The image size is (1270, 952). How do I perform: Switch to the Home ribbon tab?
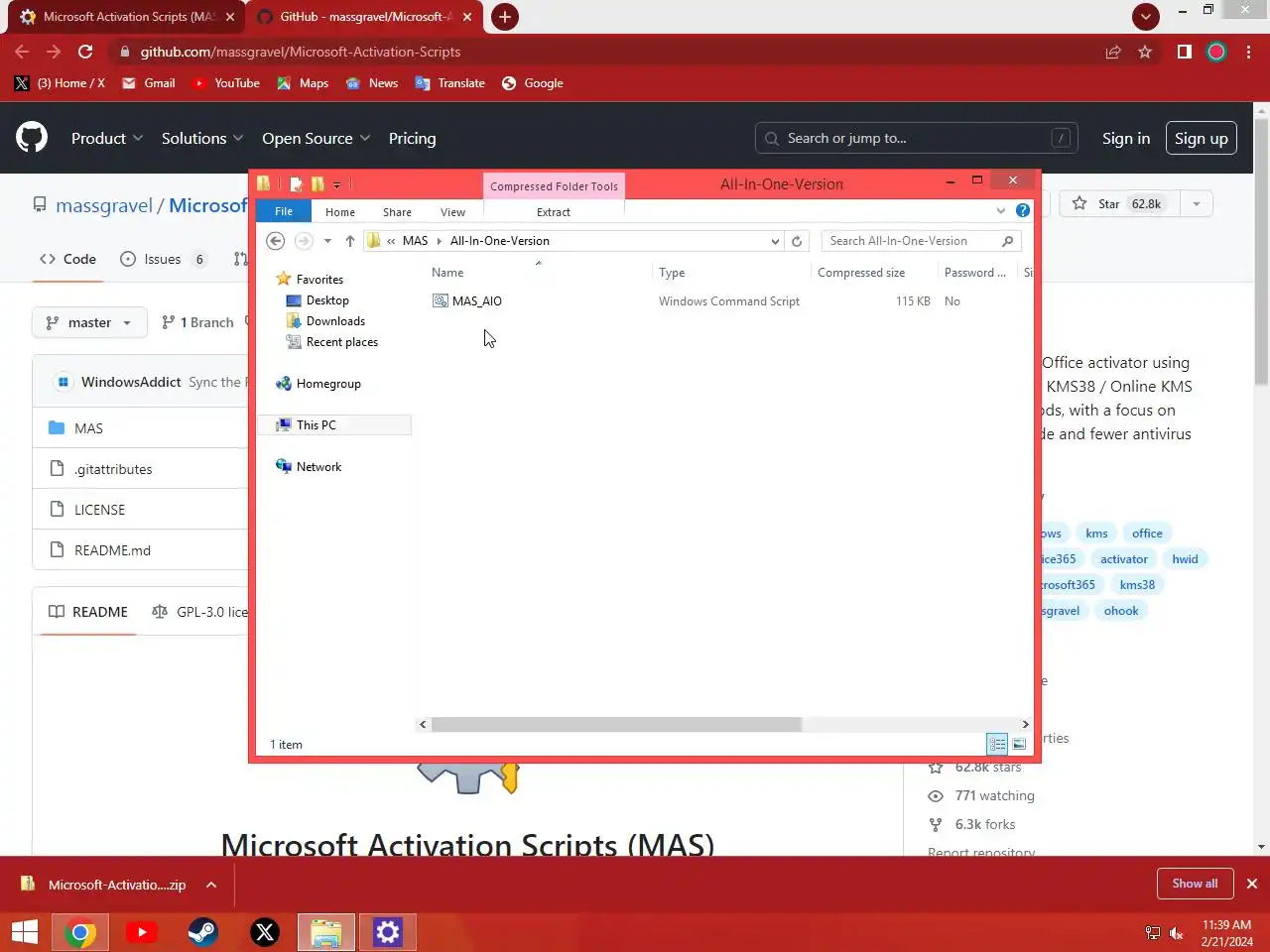click(340, 212)
